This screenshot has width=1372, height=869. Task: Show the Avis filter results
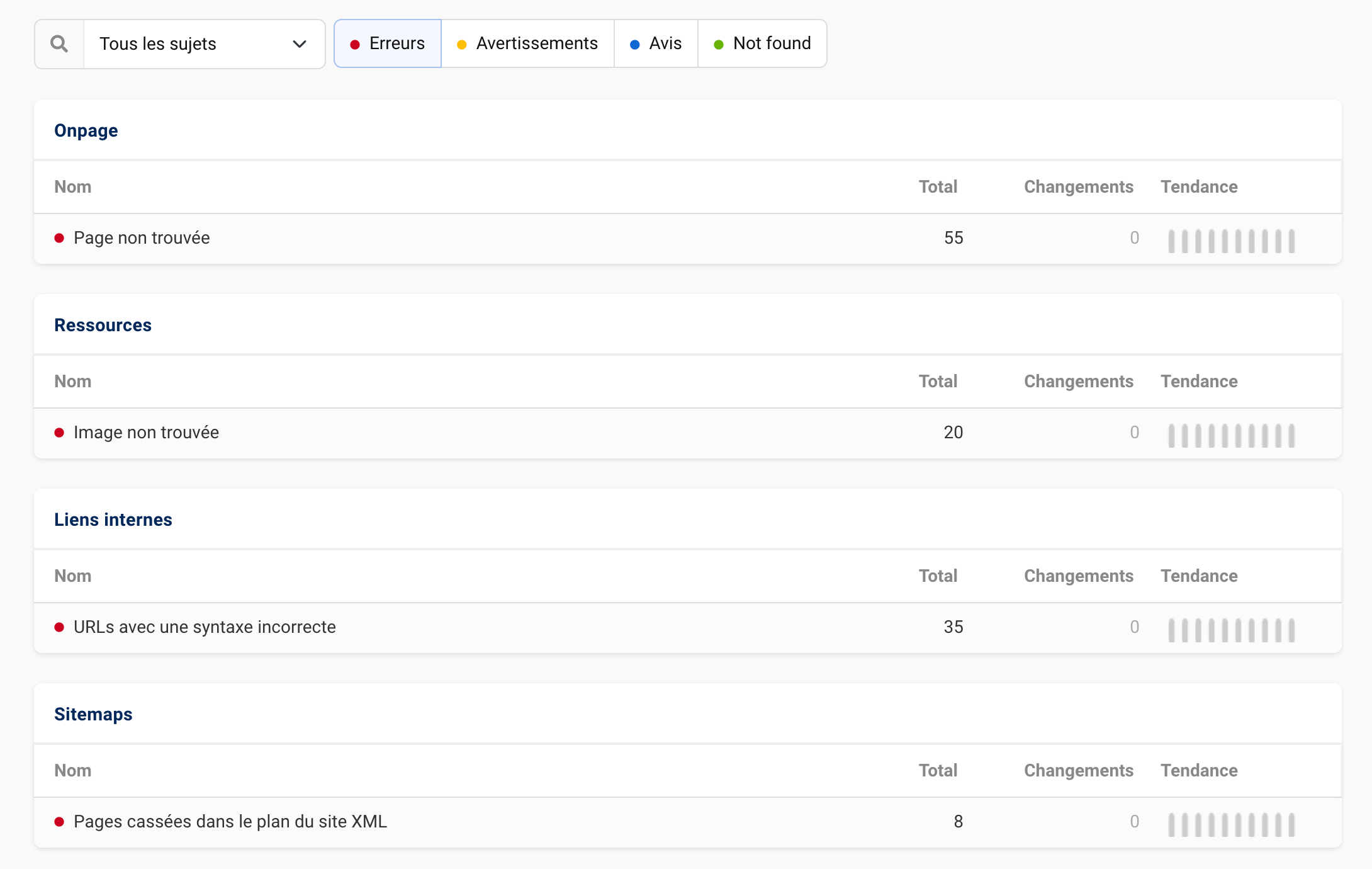point(656,43)
